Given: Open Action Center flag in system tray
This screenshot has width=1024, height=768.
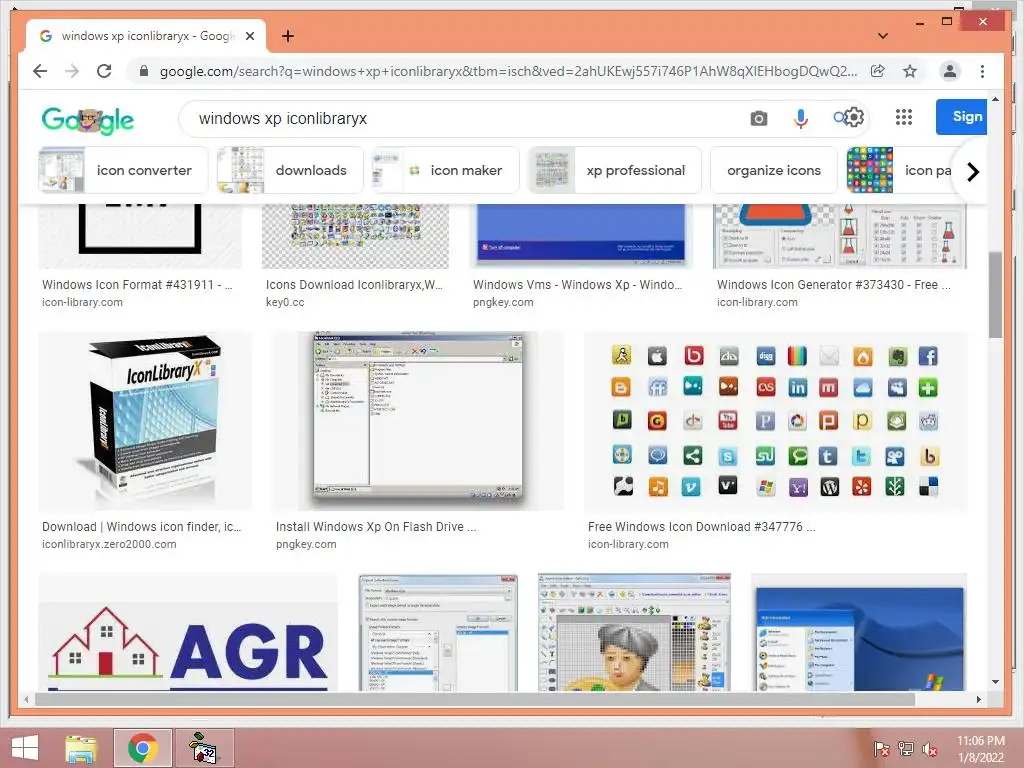Looking at the screenshot, I should [881, 749].
